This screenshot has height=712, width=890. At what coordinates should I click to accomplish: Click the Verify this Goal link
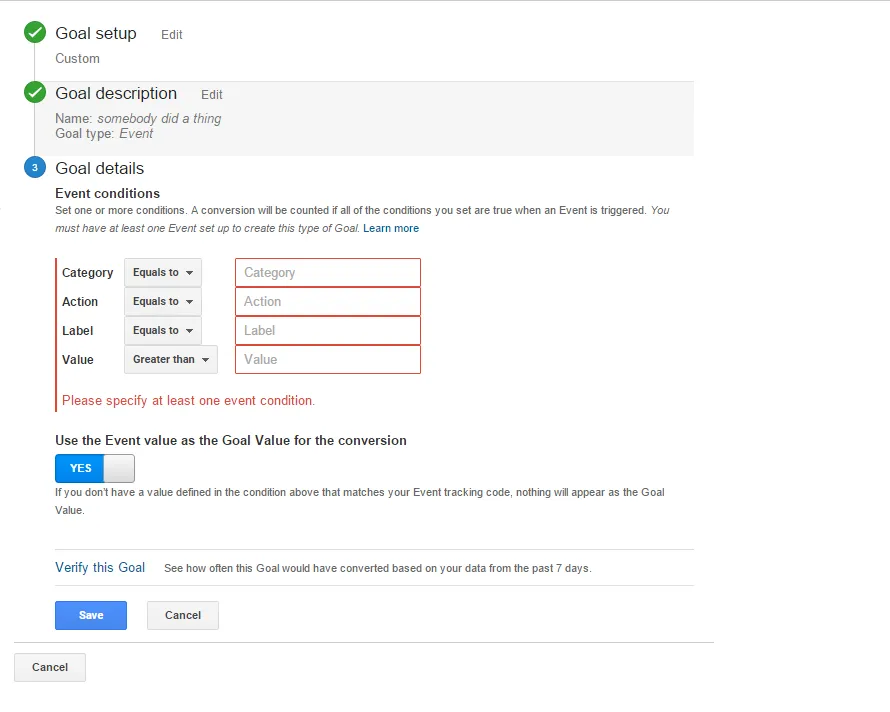[x=100, y=567]
